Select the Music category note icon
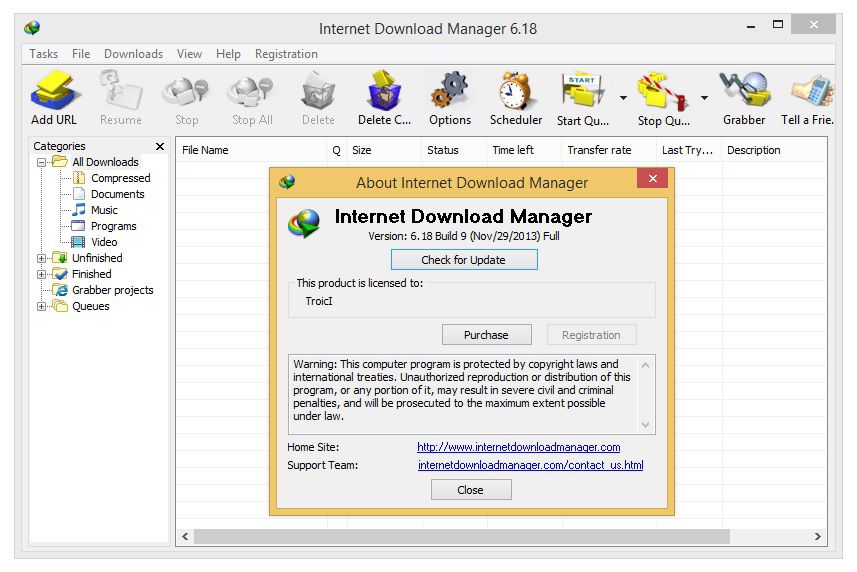The width and height of the screenshot is (857, 572). 79,209
